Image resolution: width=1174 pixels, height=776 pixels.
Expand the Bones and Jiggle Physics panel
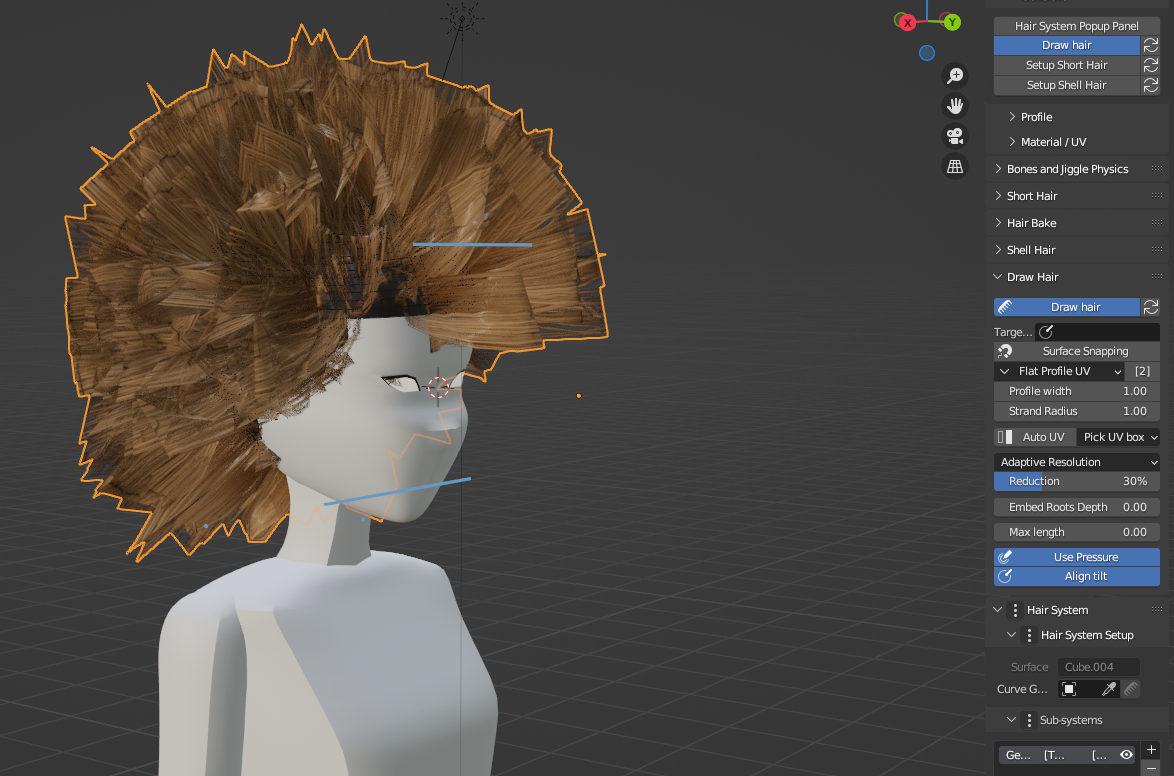(x=998, y=169)
